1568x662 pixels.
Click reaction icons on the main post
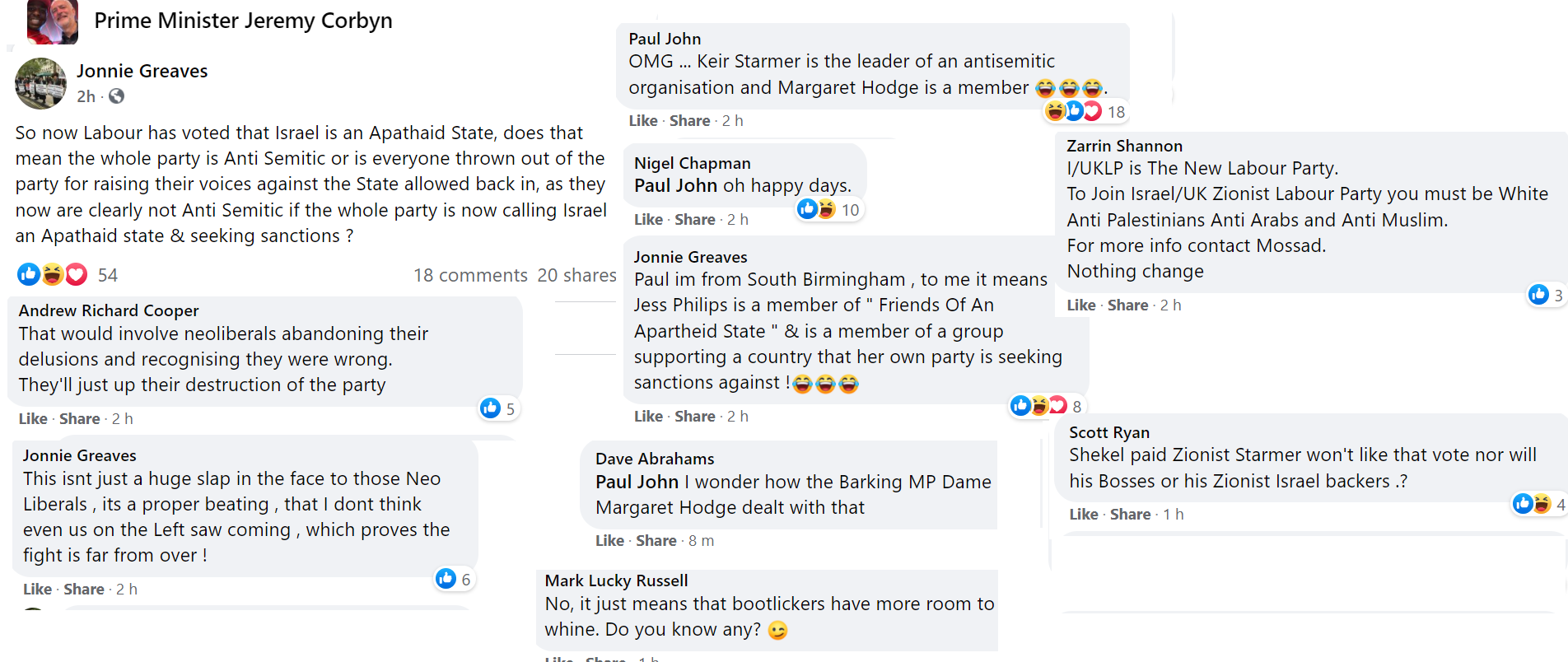(53, 274)
